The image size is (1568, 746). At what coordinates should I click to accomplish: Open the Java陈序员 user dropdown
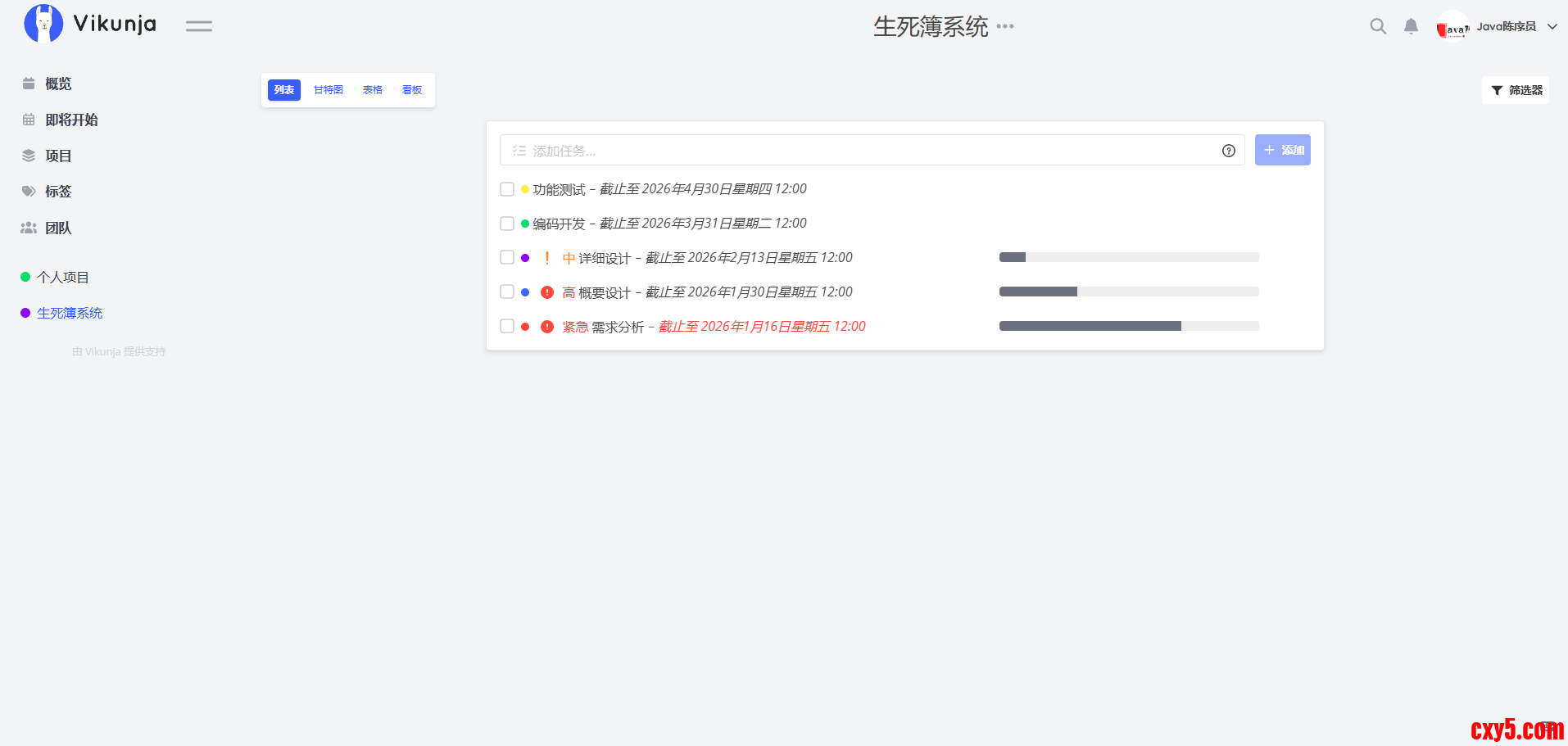coord(1498,26)
